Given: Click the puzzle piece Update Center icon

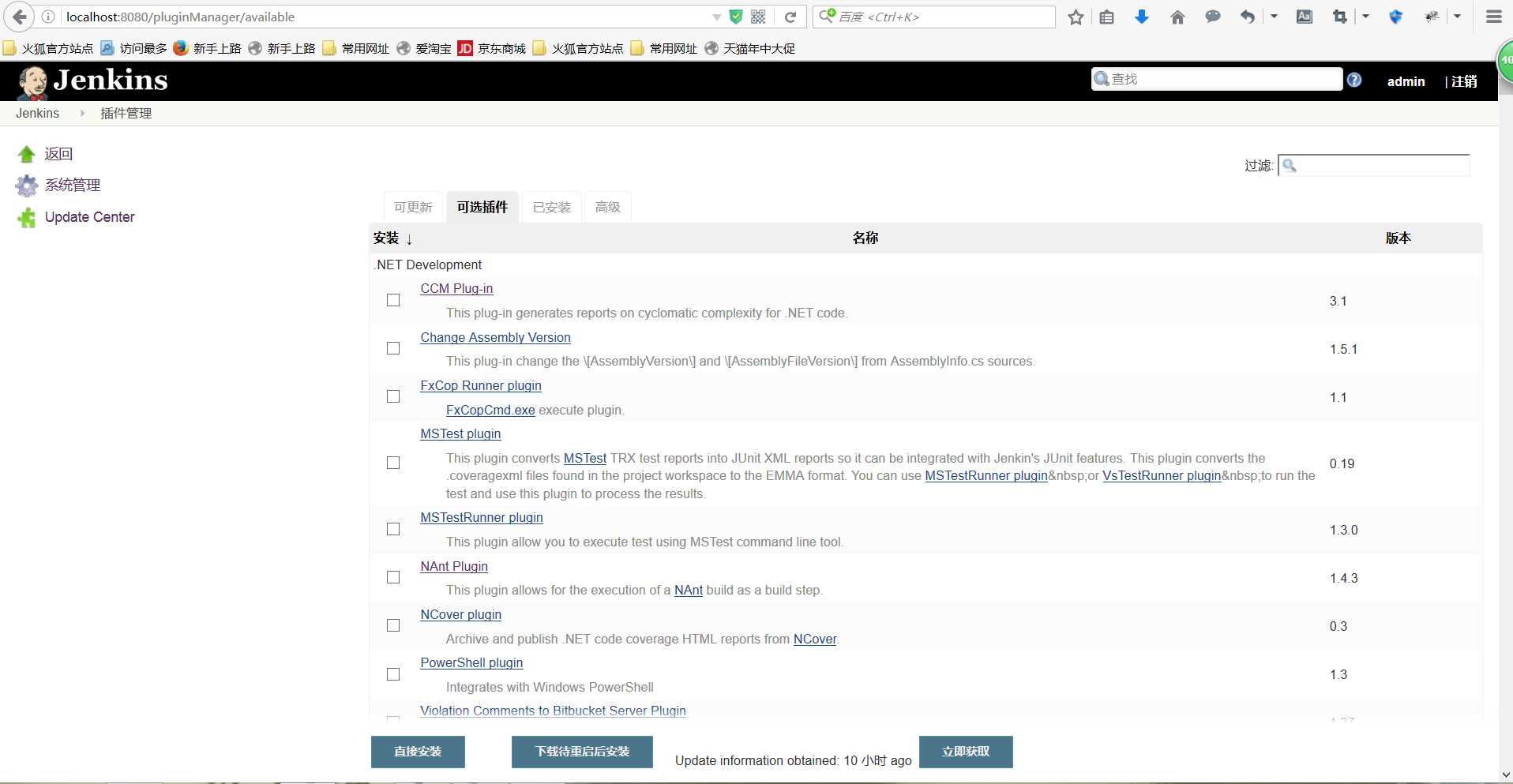Looking at the screenshot, I should click(27, 217).
